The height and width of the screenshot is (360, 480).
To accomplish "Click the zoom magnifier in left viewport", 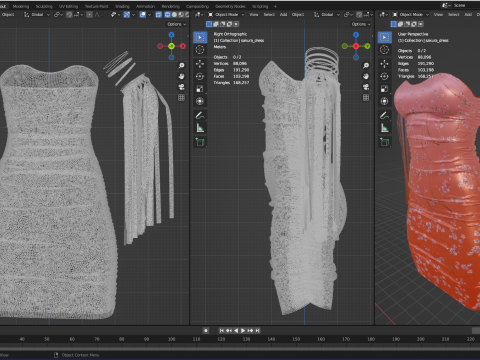I will [181, 66].
